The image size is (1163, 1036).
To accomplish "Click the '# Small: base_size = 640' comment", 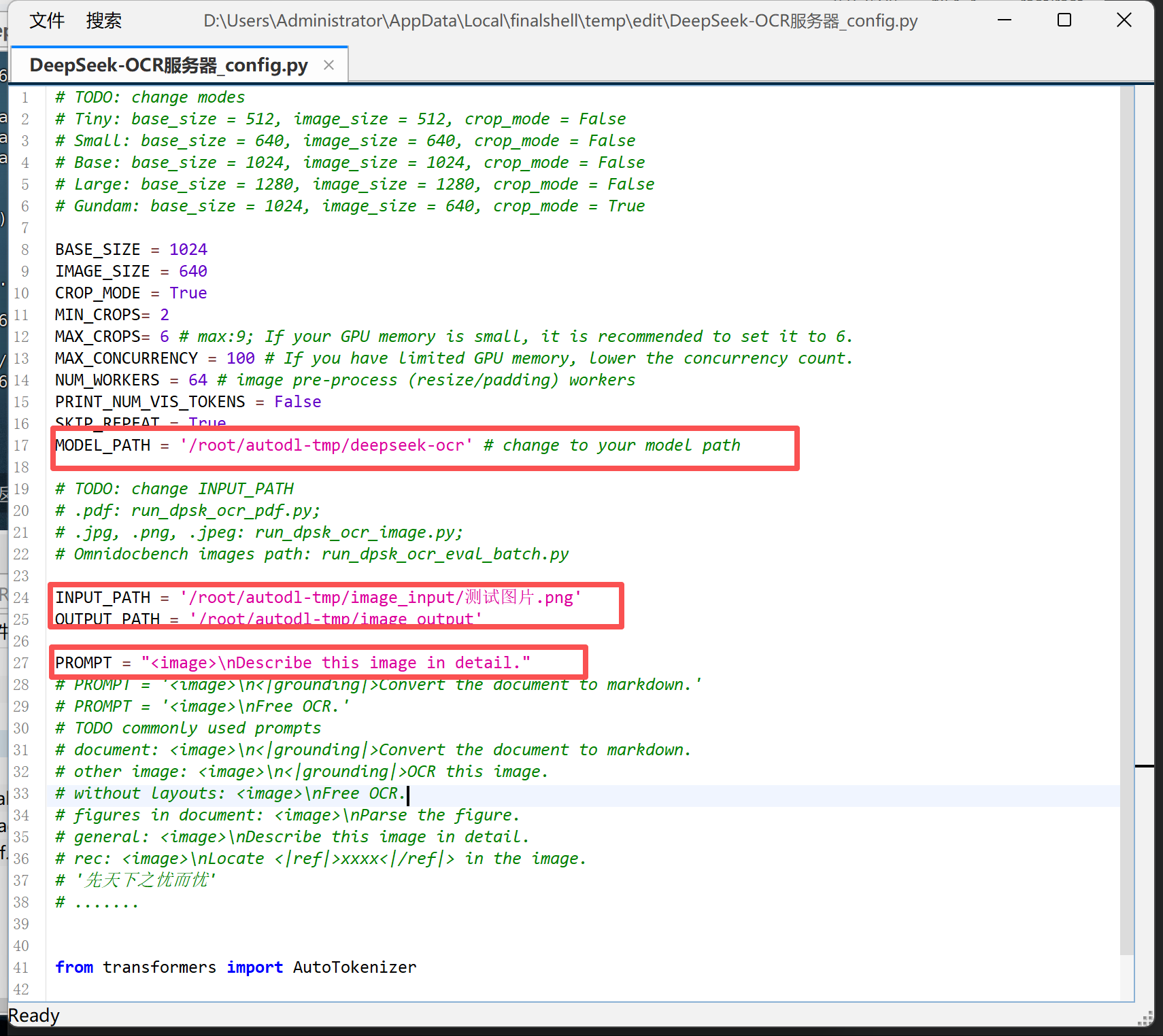I will 345,141.
